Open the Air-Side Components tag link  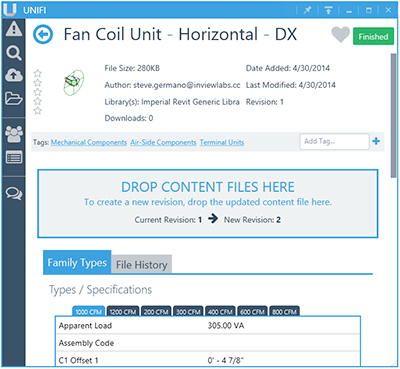point(163,142)
